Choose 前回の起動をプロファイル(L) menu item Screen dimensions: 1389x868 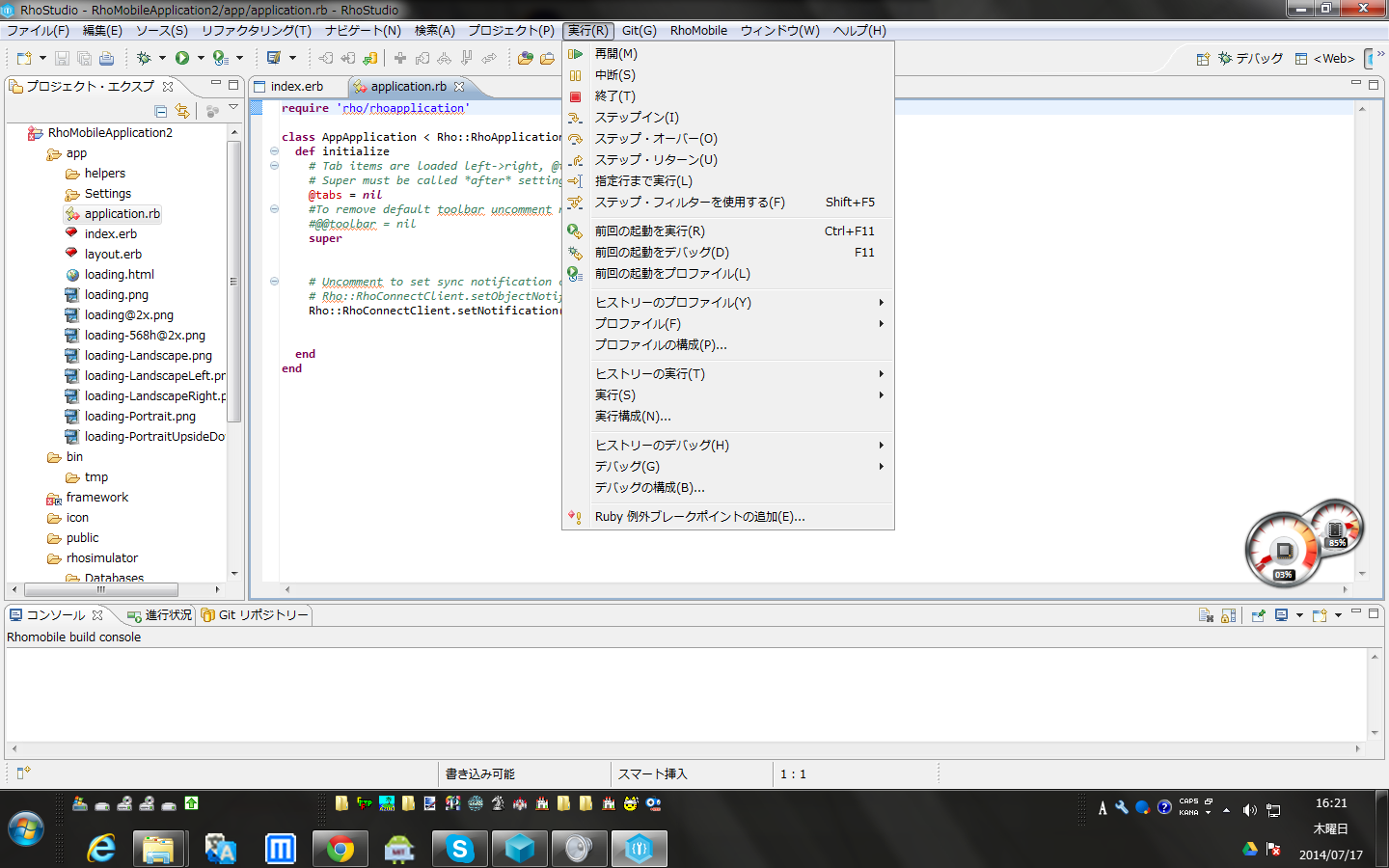click(x=728, y=274)
